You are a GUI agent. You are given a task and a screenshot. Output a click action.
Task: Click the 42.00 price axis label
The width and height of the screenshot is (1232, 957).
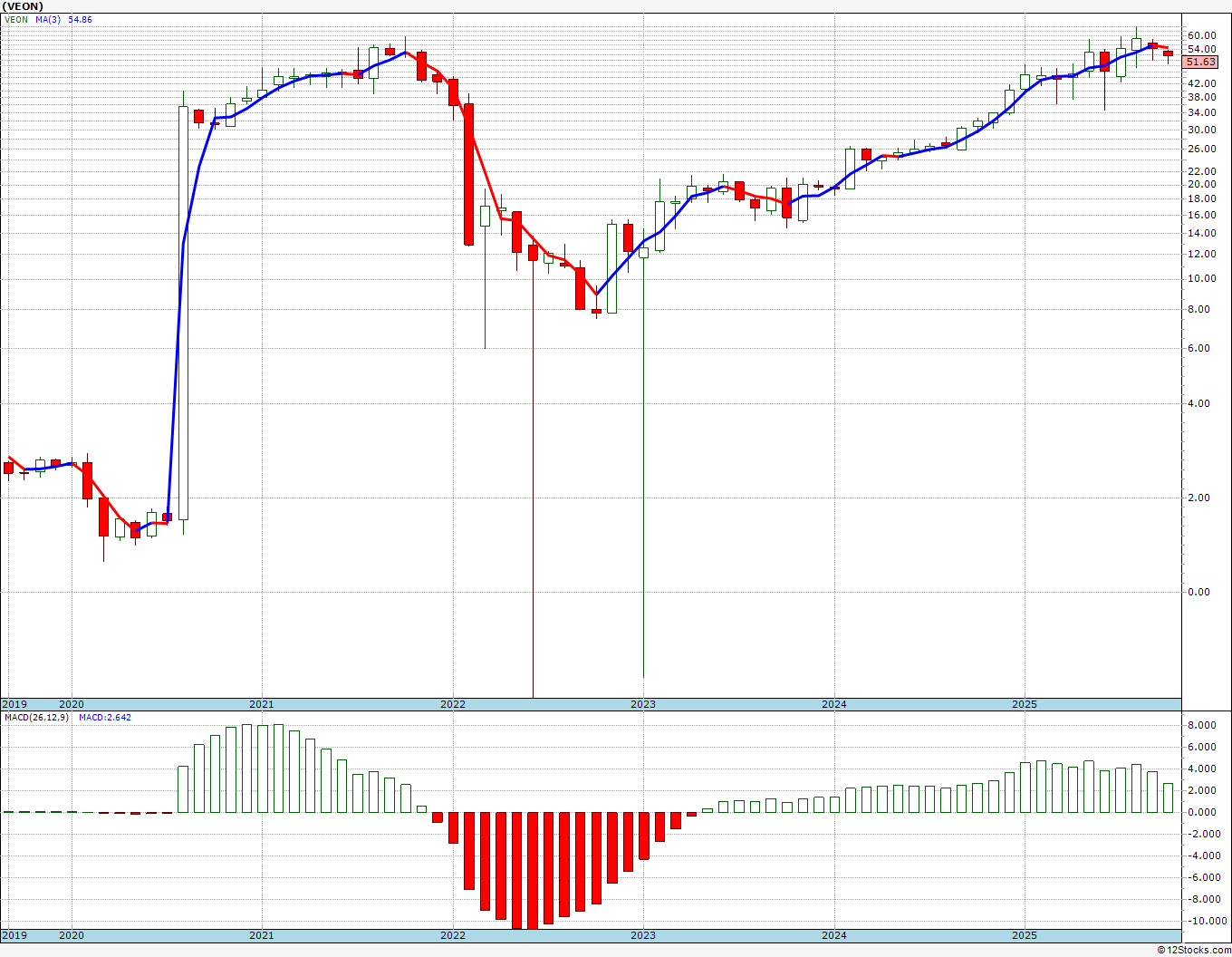pos(1202,82)
